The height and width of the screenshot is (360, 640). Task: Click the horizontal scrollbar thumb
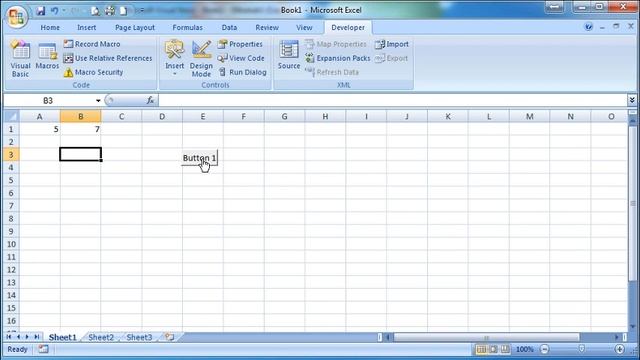tap(487, 337)
